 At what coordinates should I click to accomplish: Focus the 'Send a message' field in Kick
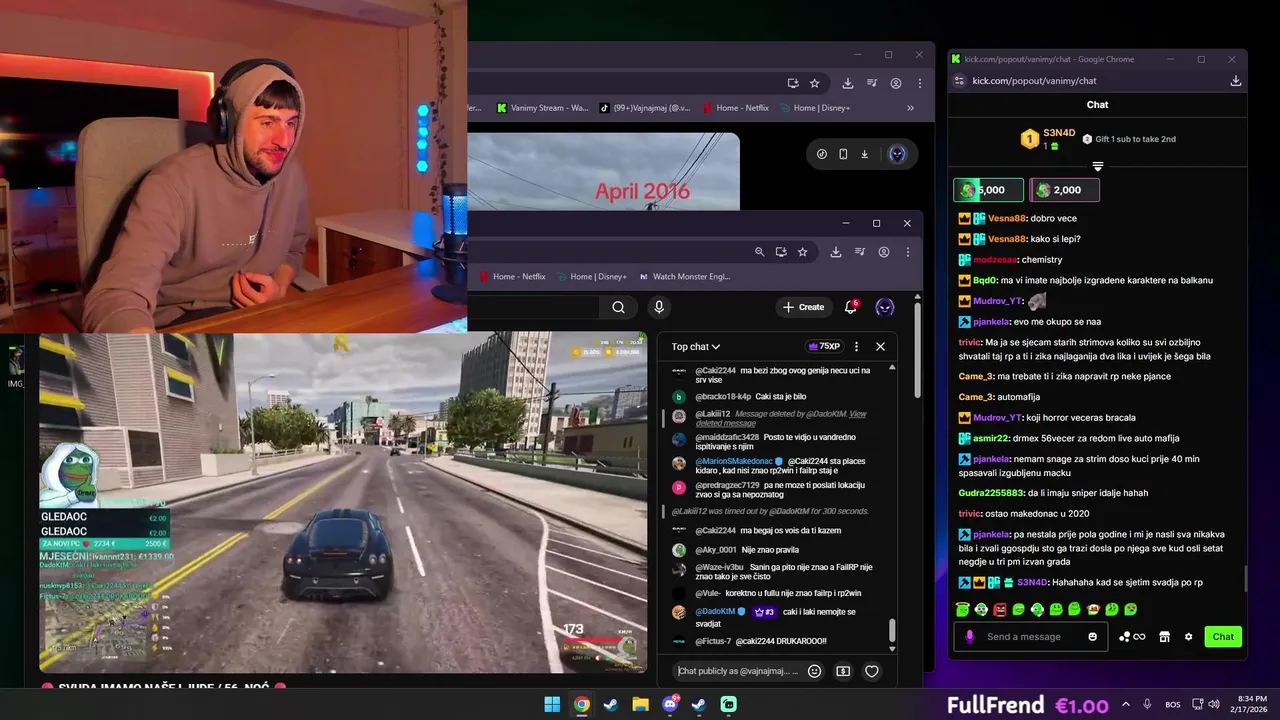1032,637
